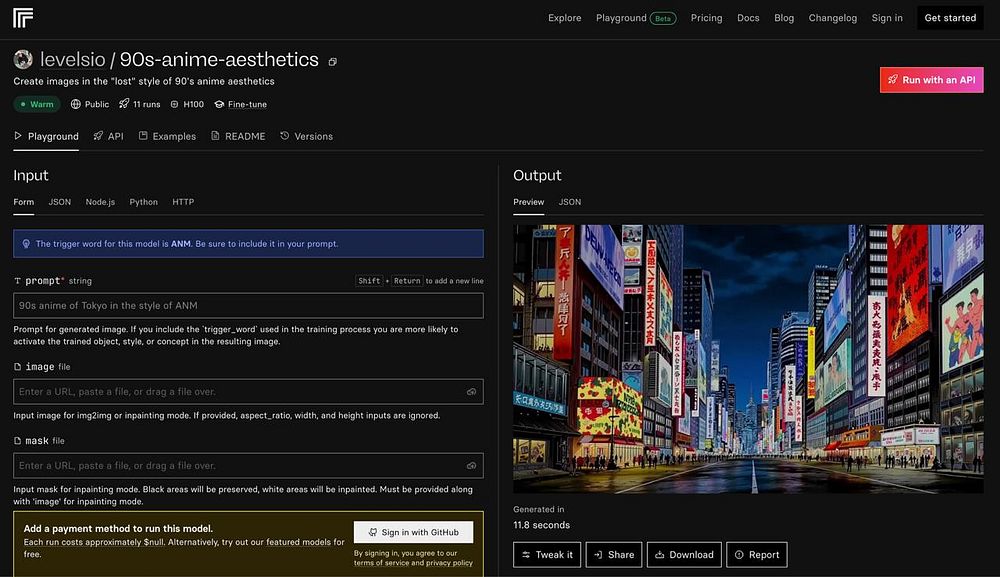Screen dimensions: 1000x577
Task: Click the H100 hardware label
Action: coord(193,104)
